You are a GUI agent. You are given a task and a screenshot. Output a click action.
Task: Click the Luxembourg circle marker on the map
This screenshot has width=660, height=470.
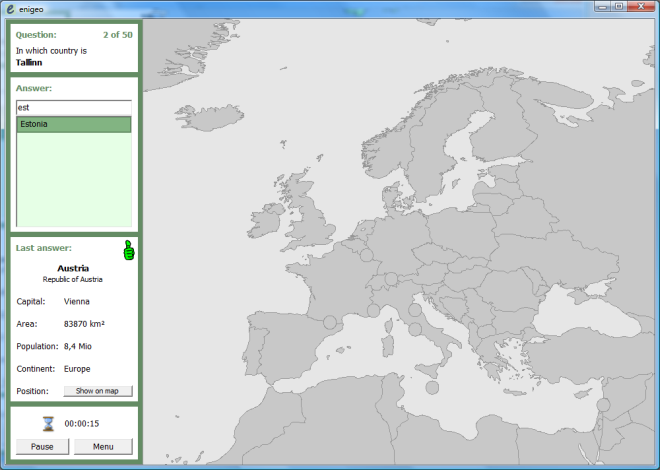click(367, 257)
